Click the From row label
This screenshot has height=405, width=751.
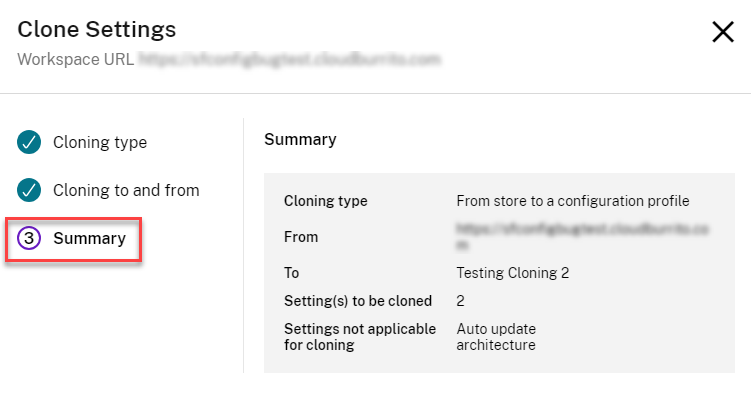301,237
